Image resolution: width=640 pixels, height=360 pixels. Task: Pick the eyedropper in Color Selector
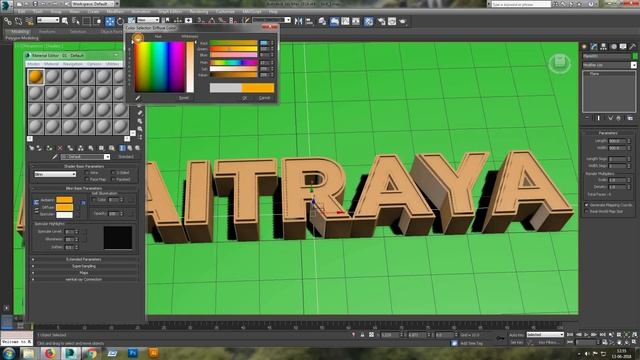coord(138,98)
